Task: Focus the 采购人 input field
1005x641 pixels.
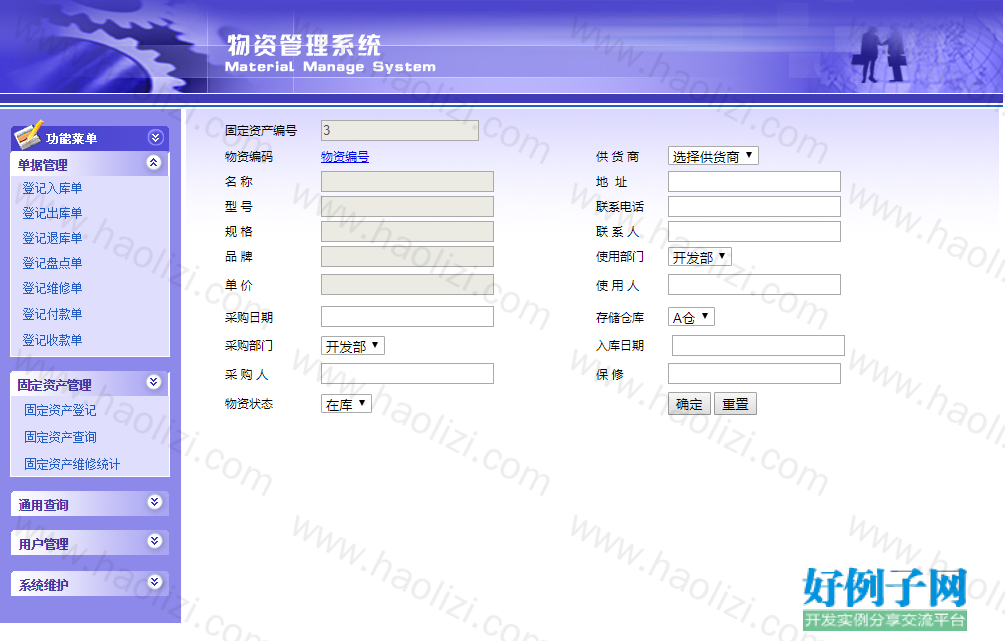Action: pos(408,374)
